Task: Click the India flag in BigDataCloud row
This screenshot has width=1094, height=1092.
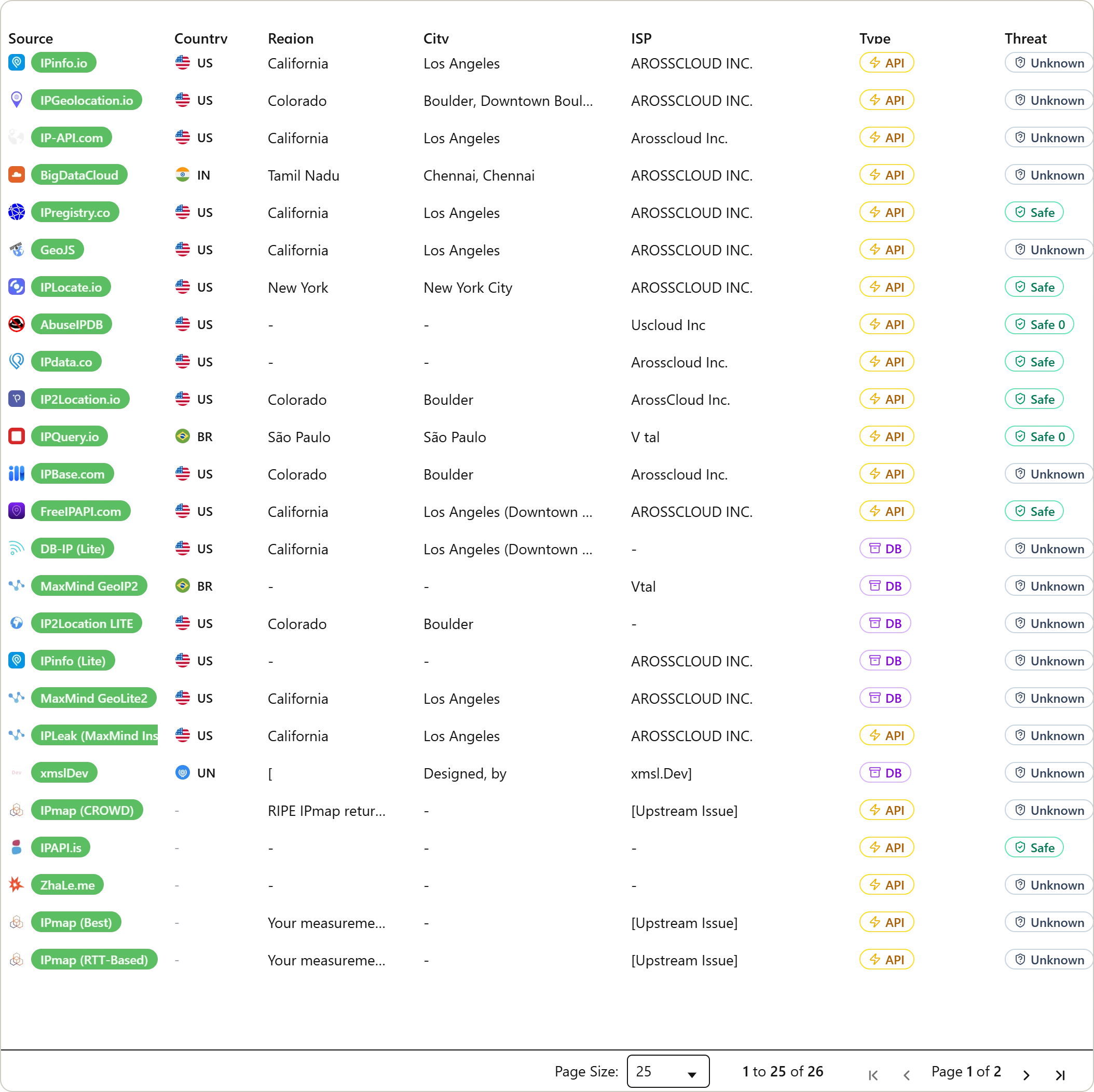Action: [182, 175]
